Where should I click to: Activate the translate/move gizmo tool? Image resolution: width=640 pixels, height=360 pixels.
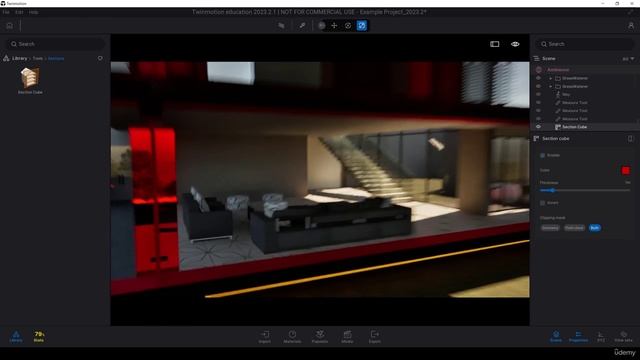(334, 26)
